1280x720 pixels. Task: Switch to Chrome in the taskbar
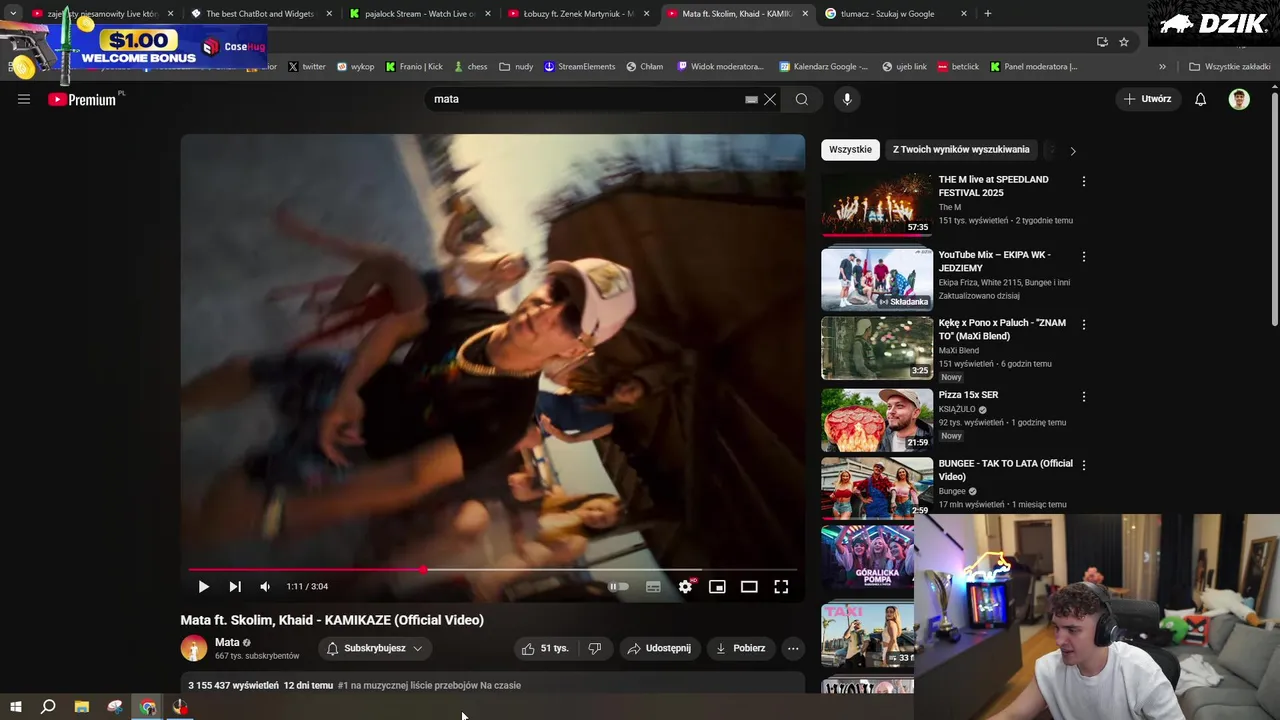148,707
